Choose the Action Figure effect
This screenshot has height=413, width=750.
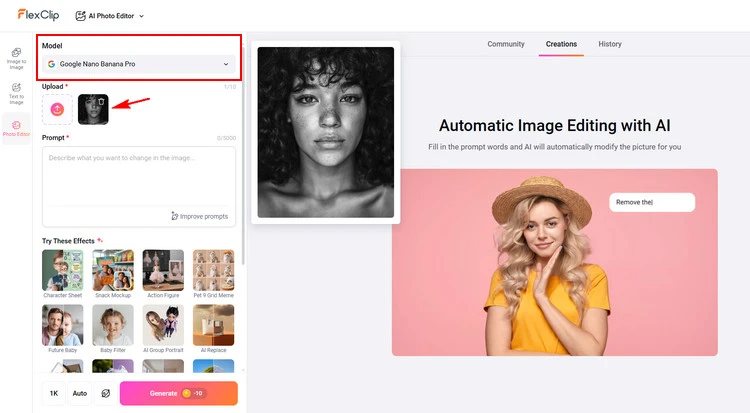click(x=163, y=274)
